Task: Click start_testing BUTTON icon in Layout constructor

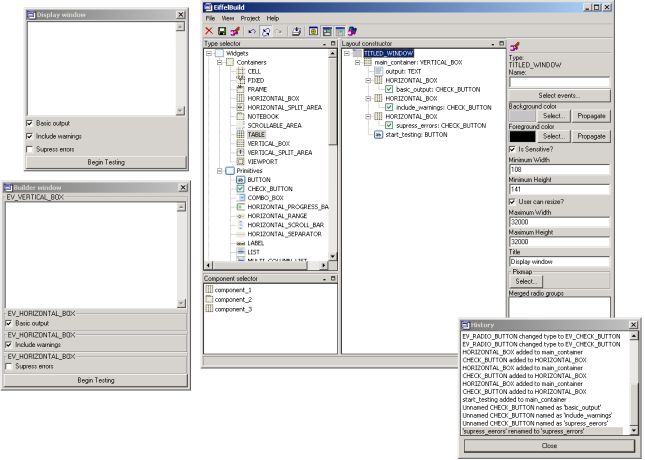Action: coord(378,135)
